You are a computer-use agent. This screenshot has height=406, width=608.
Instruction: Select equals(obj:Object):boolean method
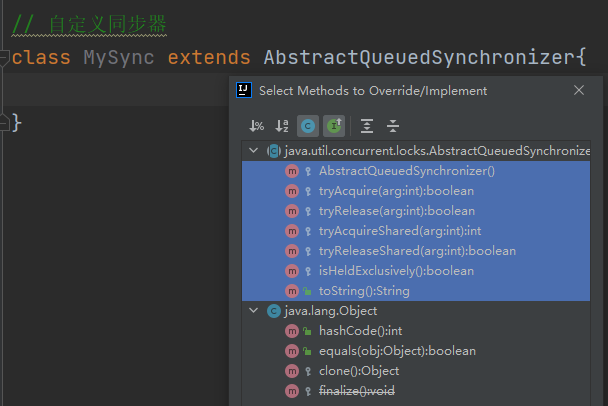coord(416,351)
